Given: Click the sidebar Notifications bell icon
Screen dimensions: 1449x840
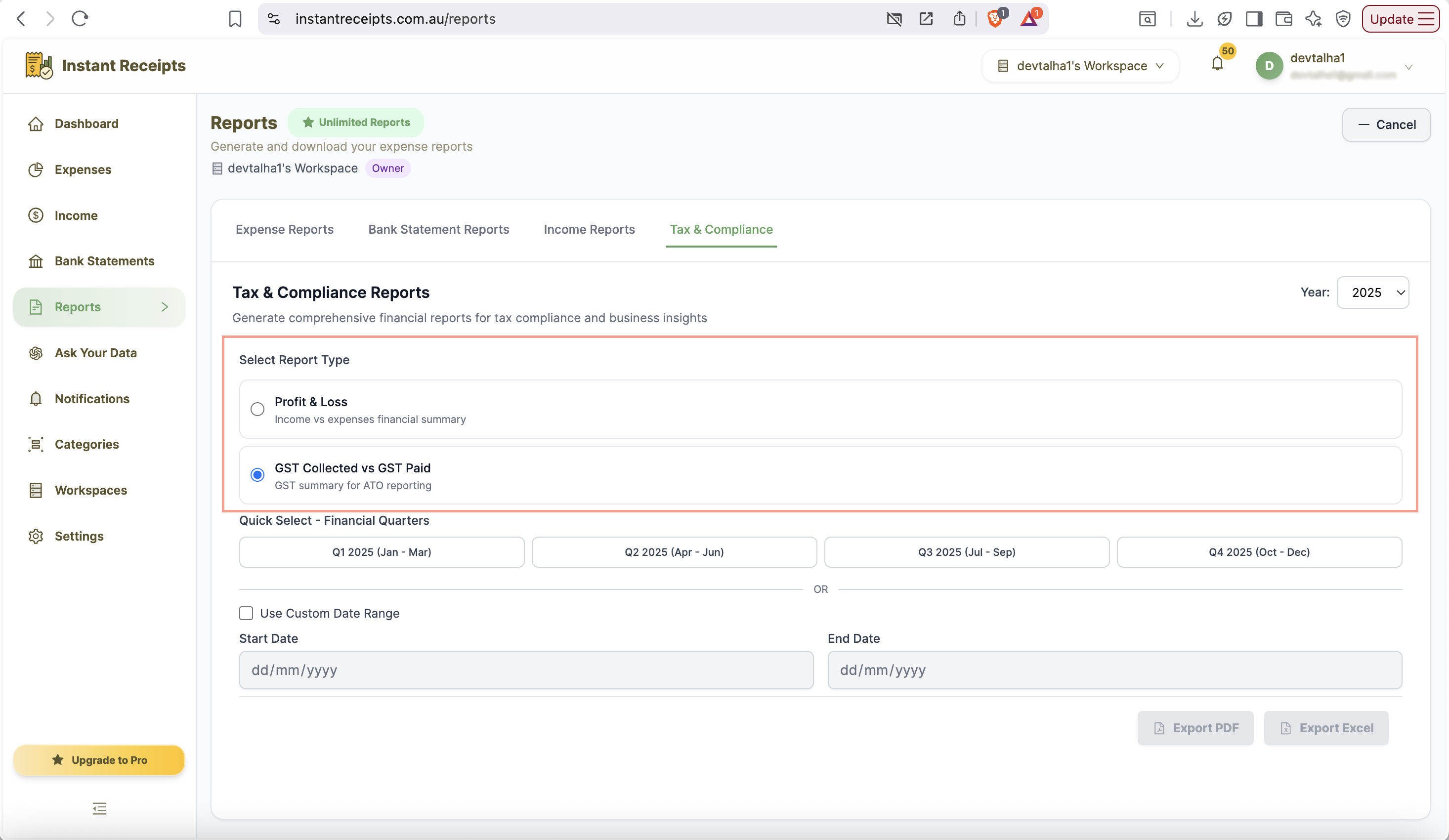Looking at the screenshot, I should (x=36, y=398).
